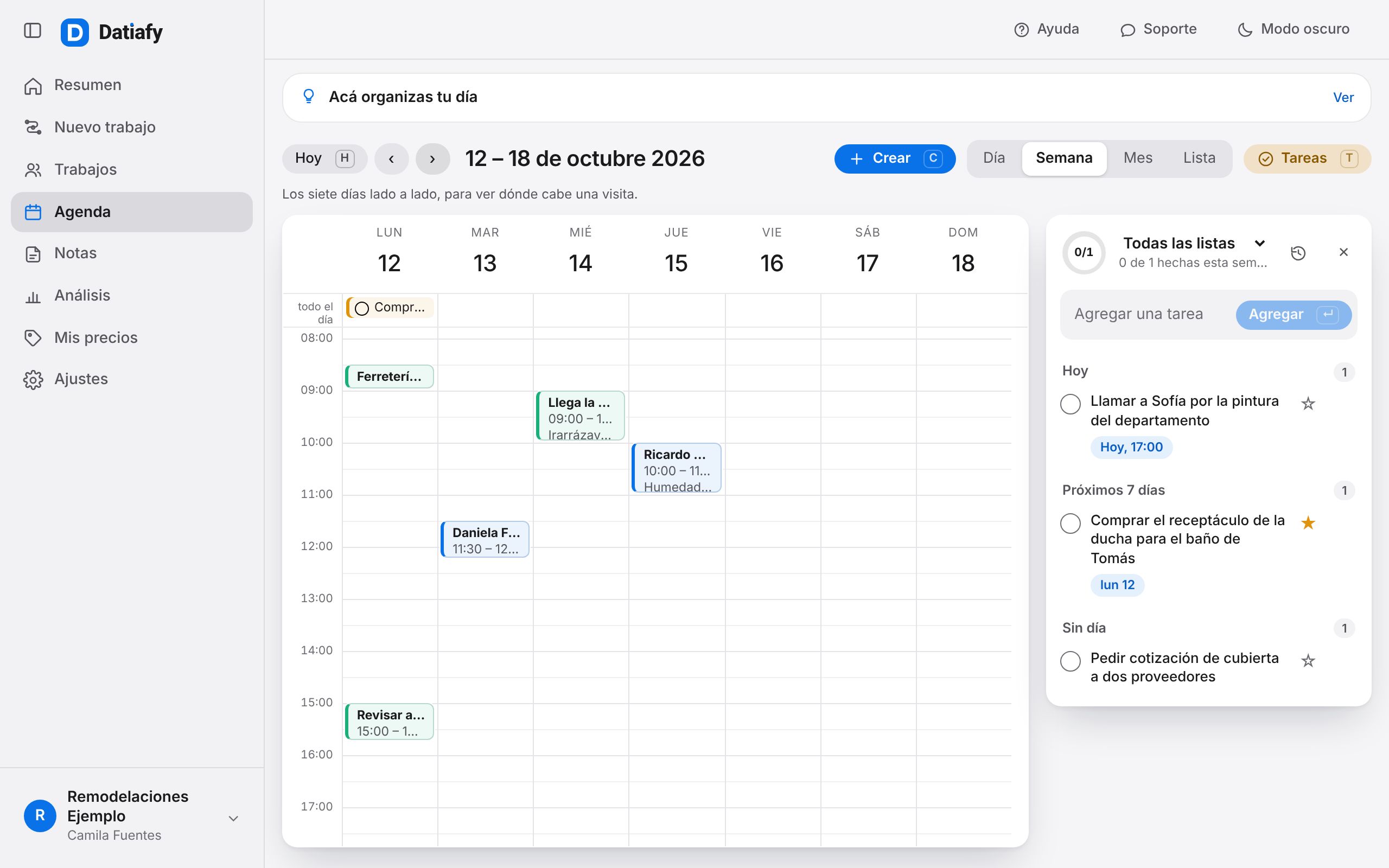Click the Crear button
The width and height of the screenshot is (1389, 868).
tap(895, 159)
